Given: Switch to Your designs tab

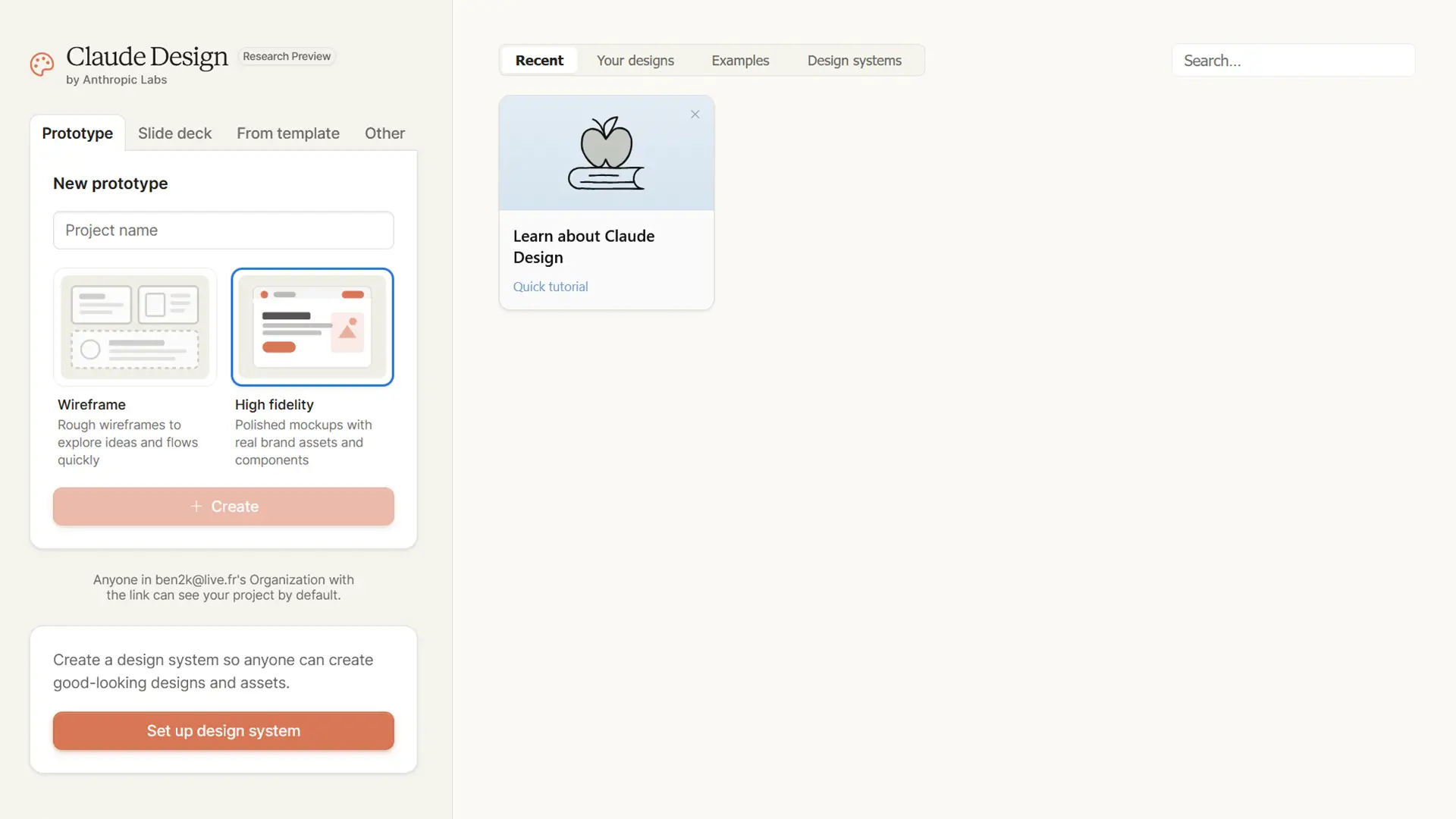Looking at the screenshot, I should click(635, 61).
